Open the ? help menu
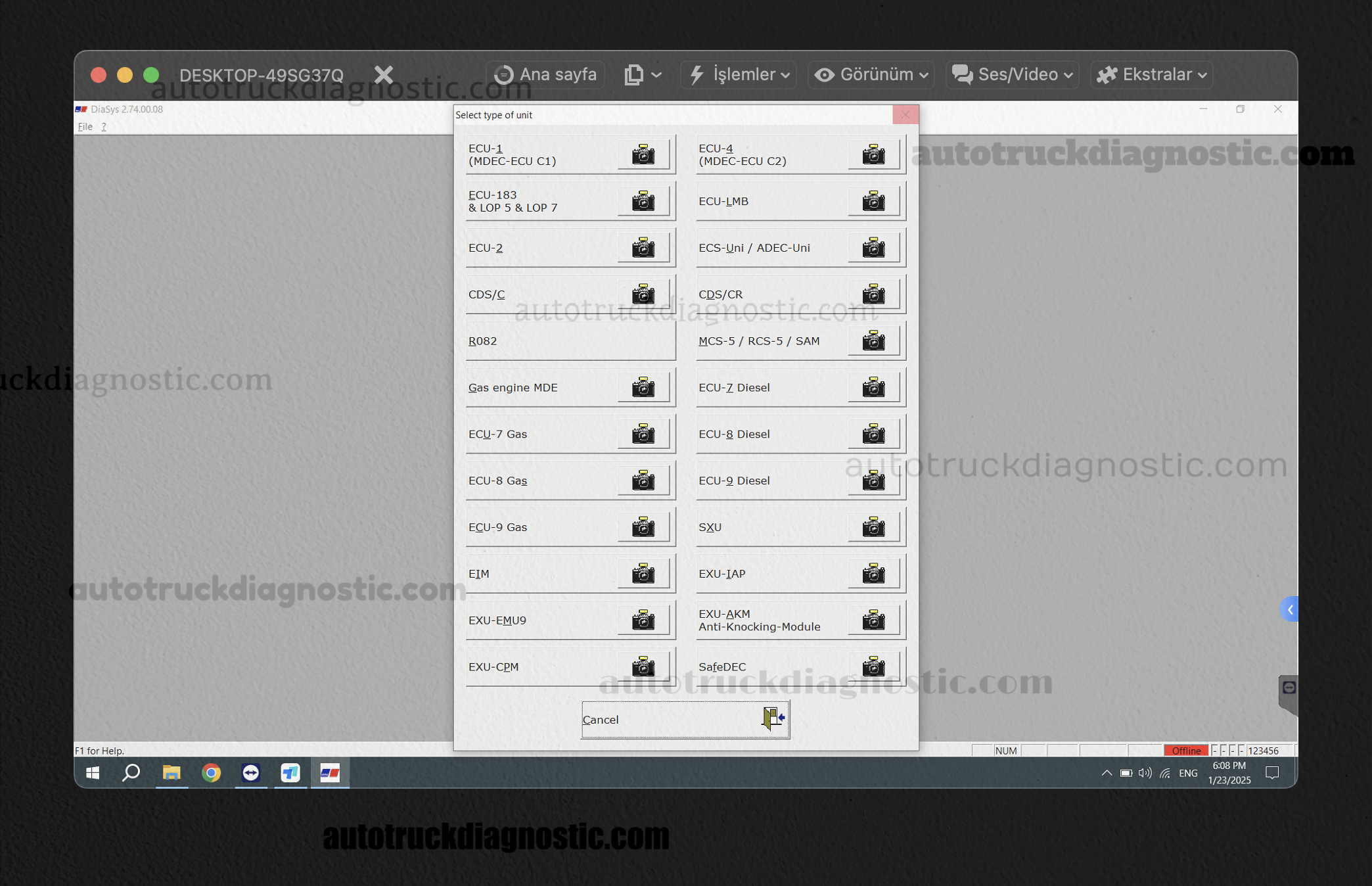Viewport: 1372px width, 886px height. click(x=103, y=127)
